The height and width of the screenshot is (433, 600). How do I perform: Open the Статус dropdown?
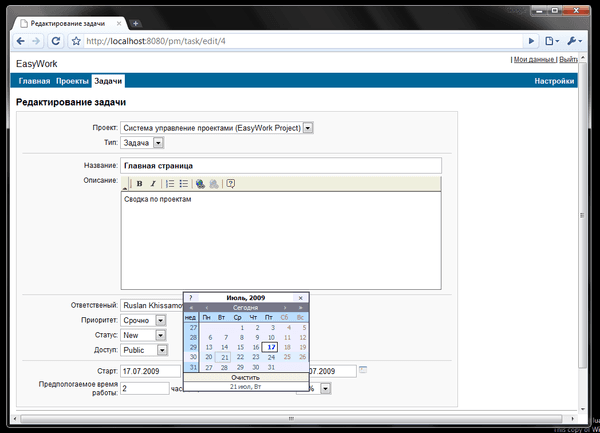coord(161,335)
